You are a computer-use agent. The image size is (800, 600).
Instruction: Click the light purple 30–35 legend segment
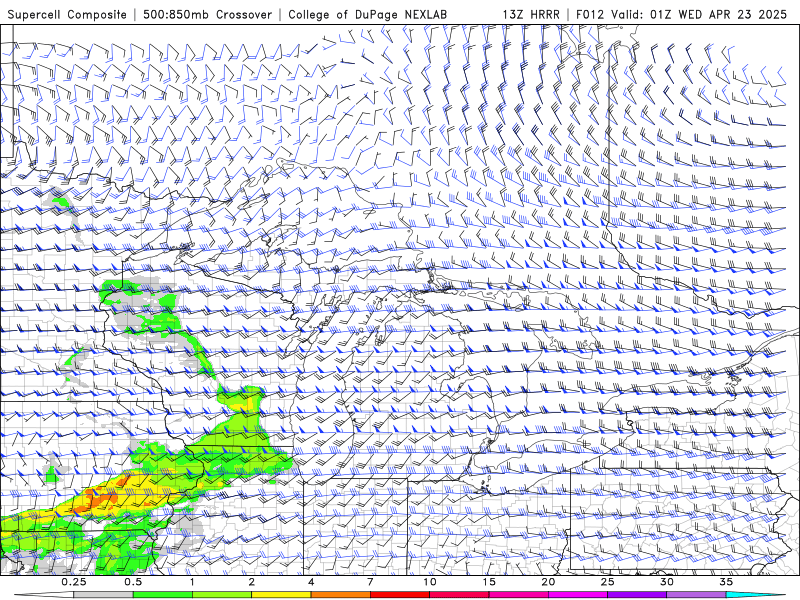696,595
